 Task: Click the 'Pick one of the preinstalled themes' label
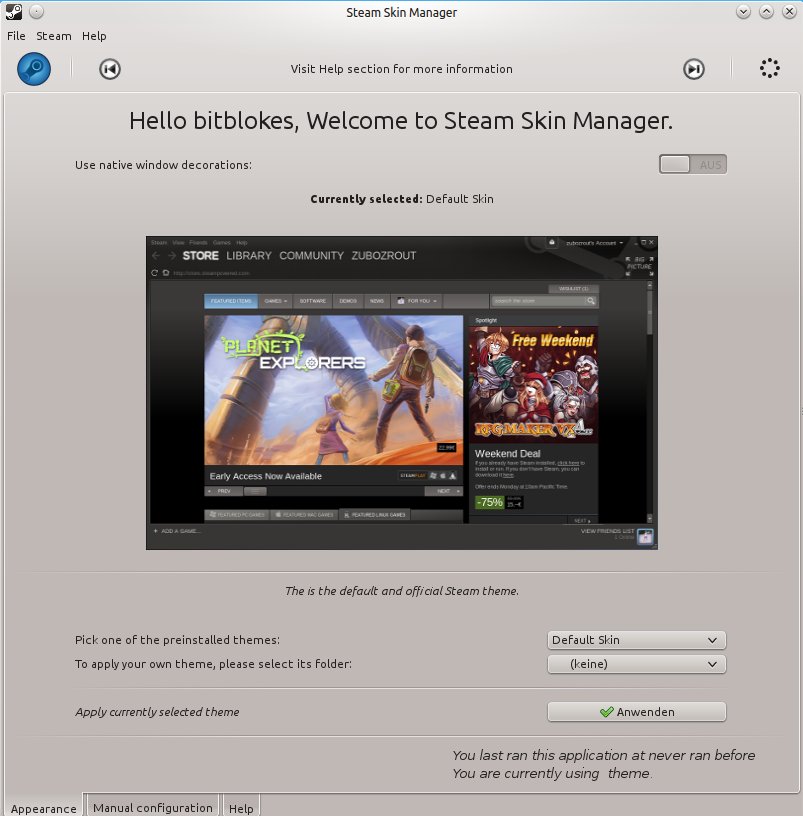coord(177,640)
